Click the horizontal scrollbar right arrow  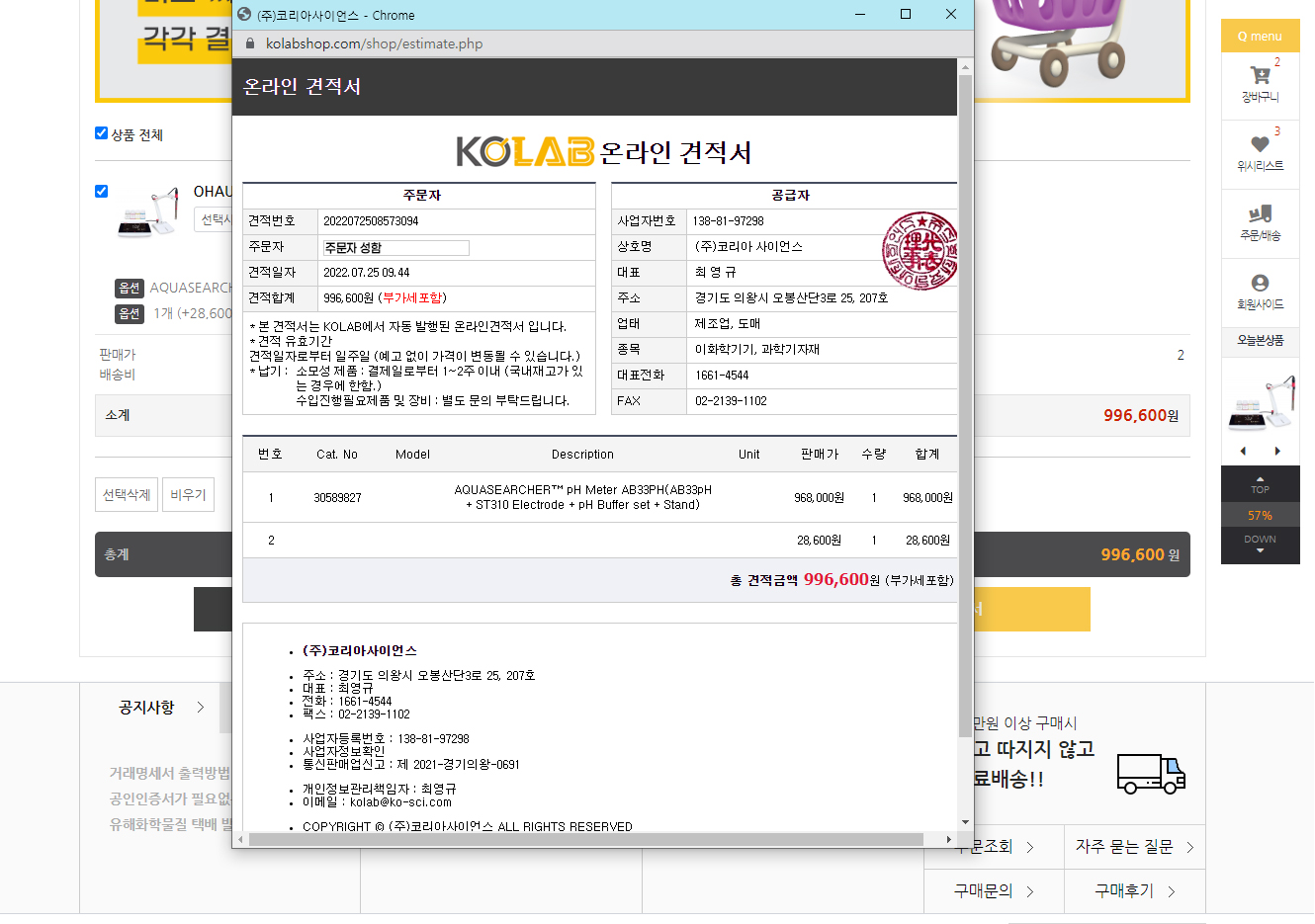click(948, 839)
